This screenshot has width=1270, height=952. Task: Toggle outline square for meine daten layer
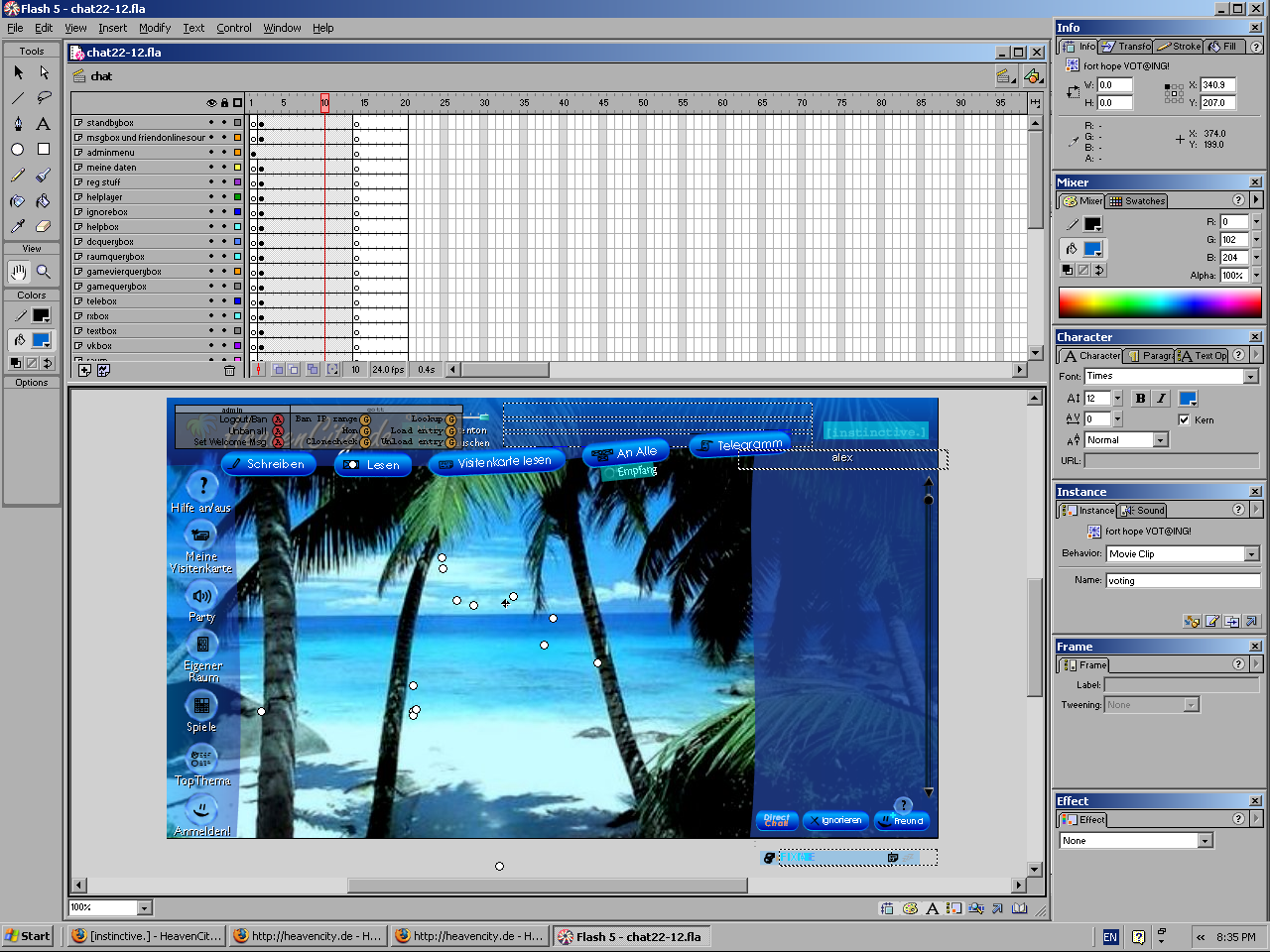tap(237, 168)
